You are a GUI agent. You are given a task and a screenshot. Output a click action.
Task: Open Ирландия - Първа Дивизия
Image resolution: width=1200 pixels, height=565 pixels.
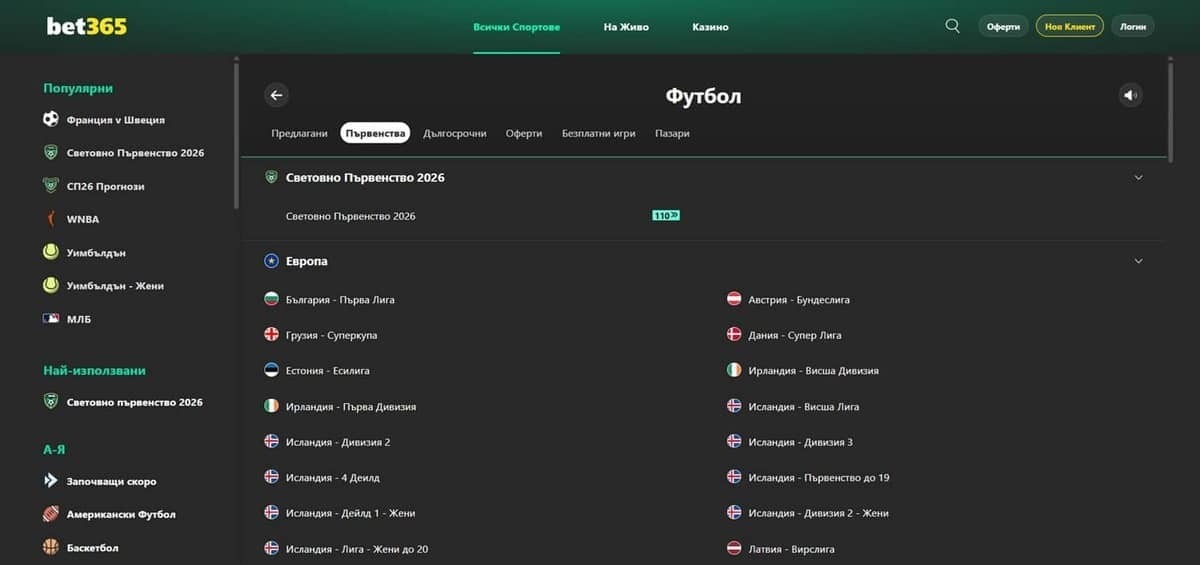(351, 406)
